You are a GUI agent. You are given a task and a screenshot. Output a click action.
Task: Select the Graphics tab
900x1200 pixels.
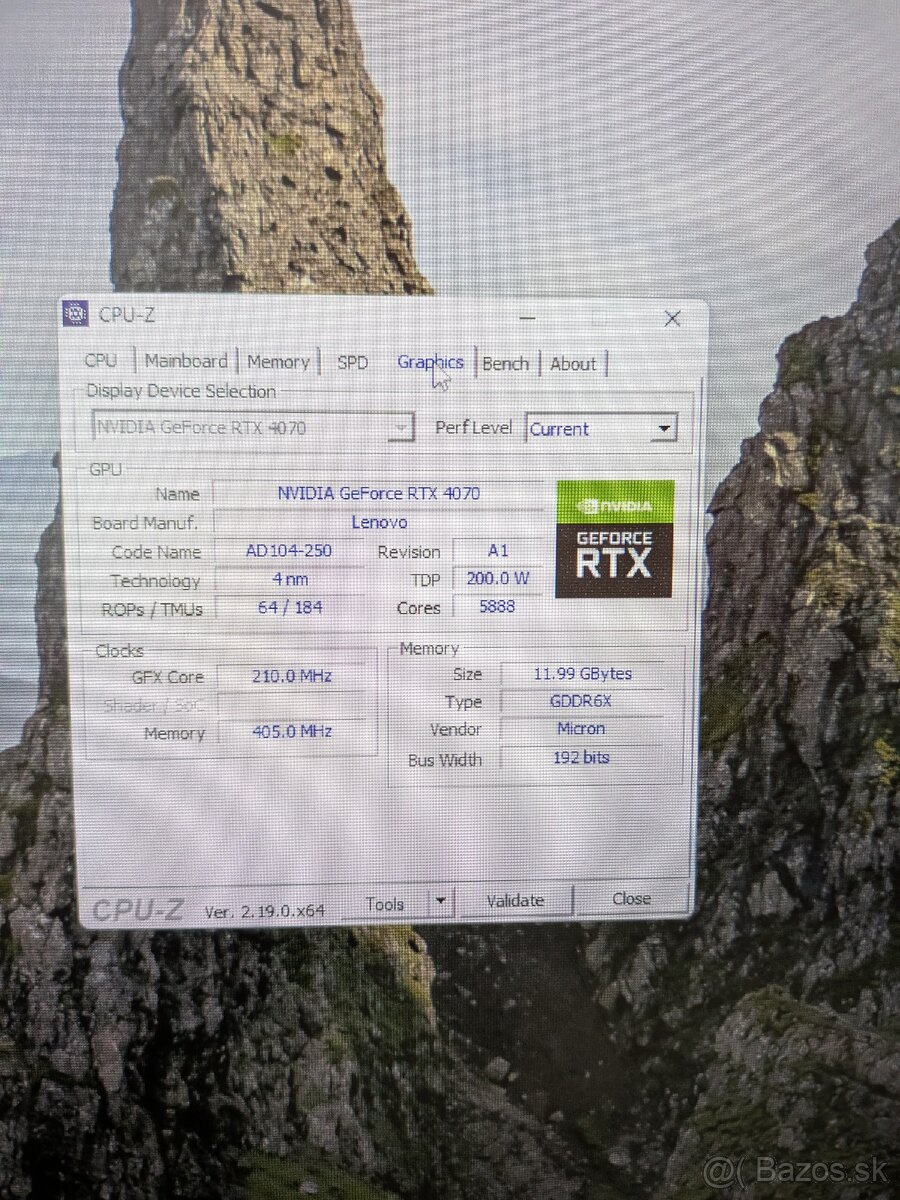tap(430, 362)
